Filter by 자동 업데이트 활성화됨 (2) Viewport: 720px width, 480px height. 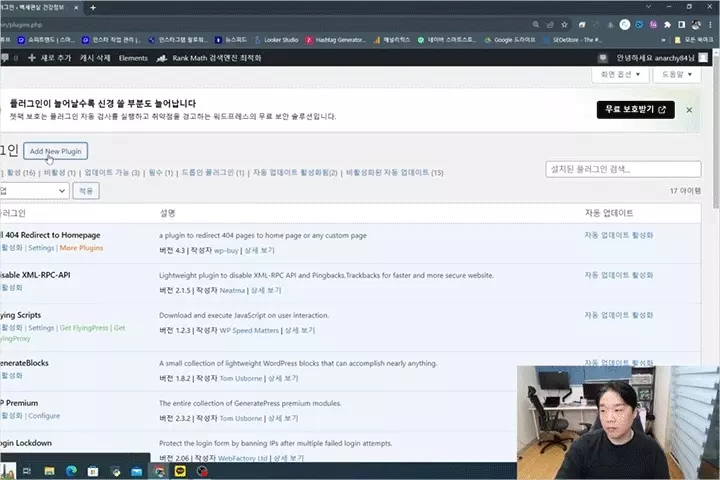tap(295, 173)
